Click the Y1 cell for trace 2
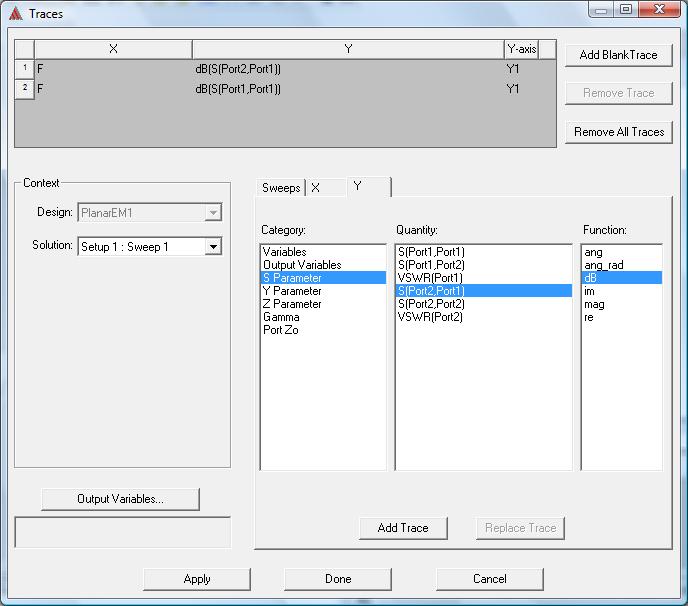The width and height of the screenshot is (688, 606). tap(521, 89)
